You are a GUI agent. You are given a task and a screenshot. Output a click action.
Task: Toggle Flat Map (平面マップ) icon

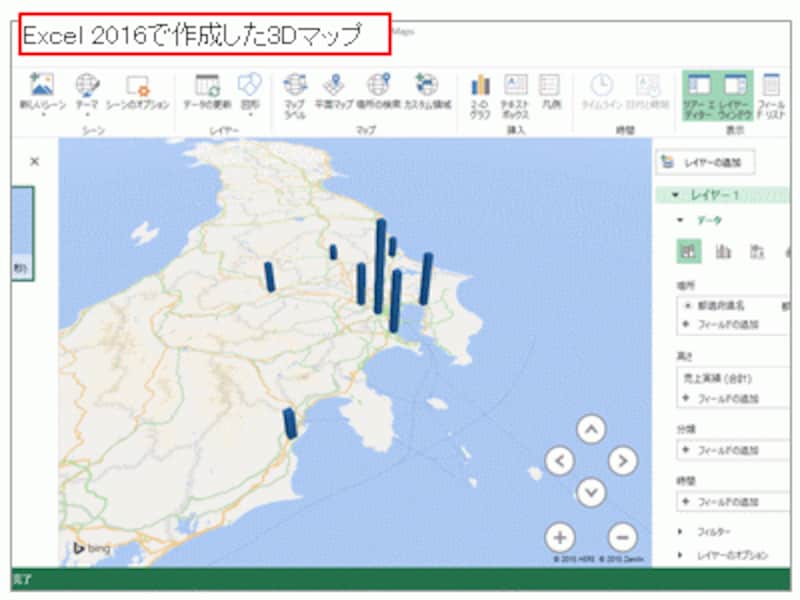(334, 84)
